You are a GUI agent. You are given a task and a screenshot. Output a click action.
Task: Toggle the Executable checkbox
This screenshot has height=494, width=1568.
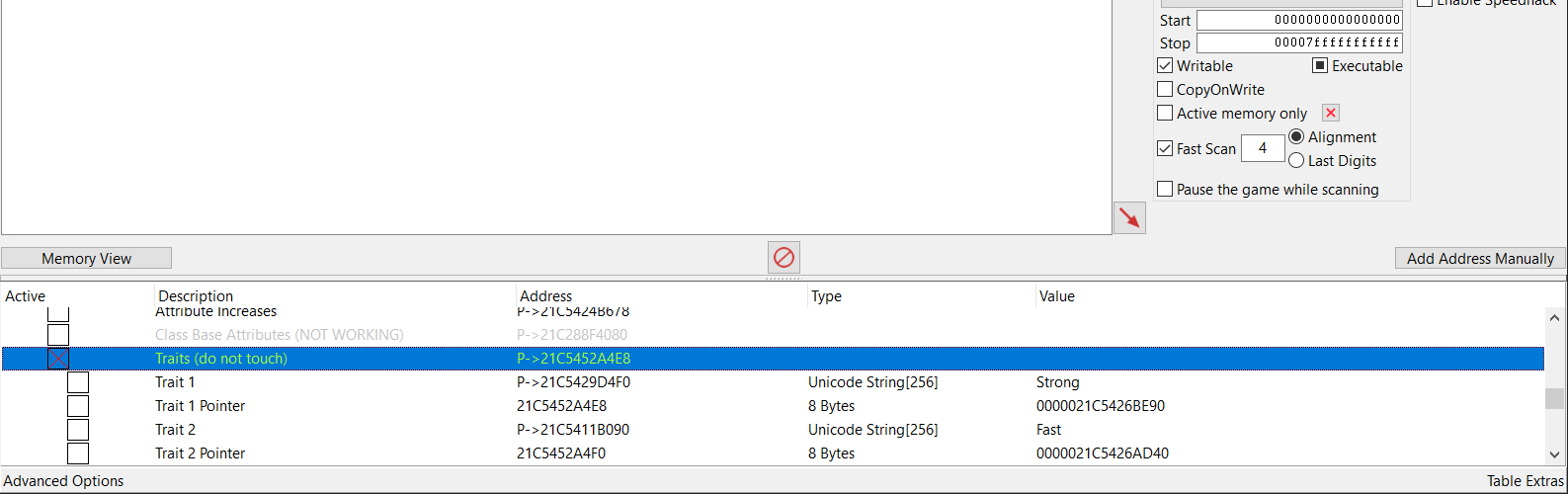(x=1320, y=66)
